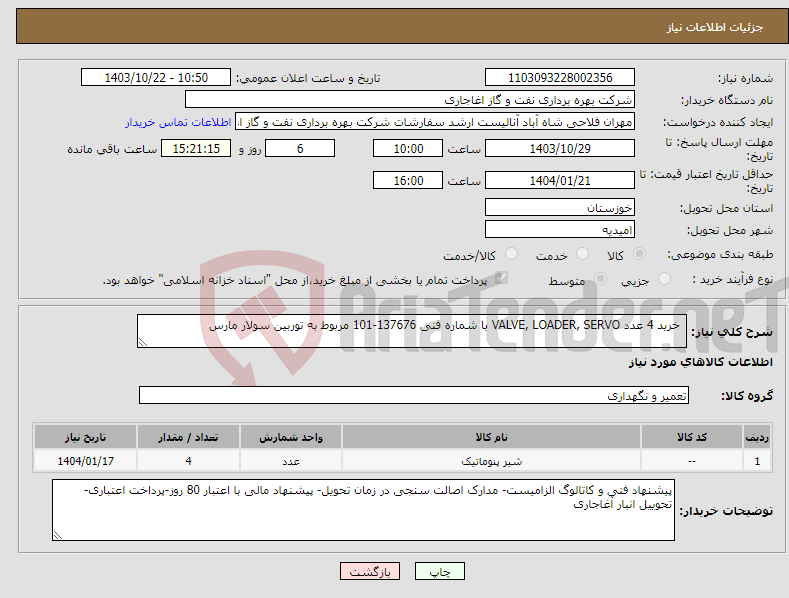Click the remaining days field showing 6
The width and height of the screenshot is (789, 598).
point(300,148)
